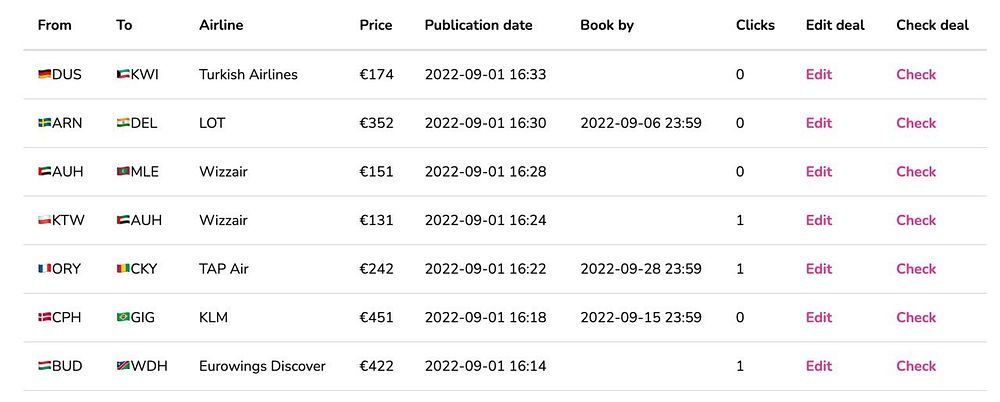Screen dimensions: 1000x402
Task: Click the German flag icon beside DUS
Action: [45, 75]
